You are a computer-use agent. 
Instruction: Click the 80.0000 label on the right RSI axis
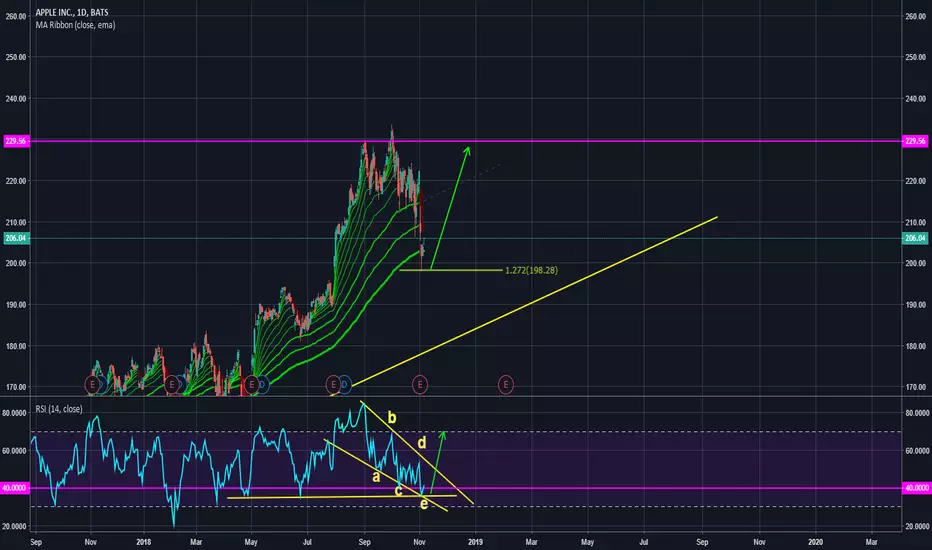point(916,413)
